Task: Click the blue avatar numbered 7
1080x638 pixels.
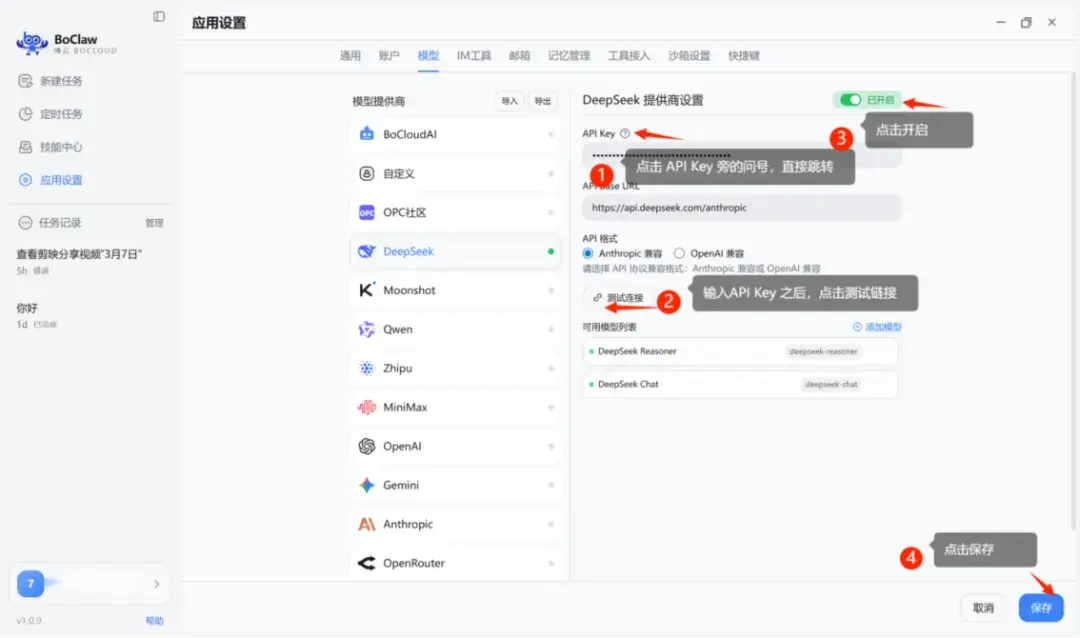Action: click(30, 584)
